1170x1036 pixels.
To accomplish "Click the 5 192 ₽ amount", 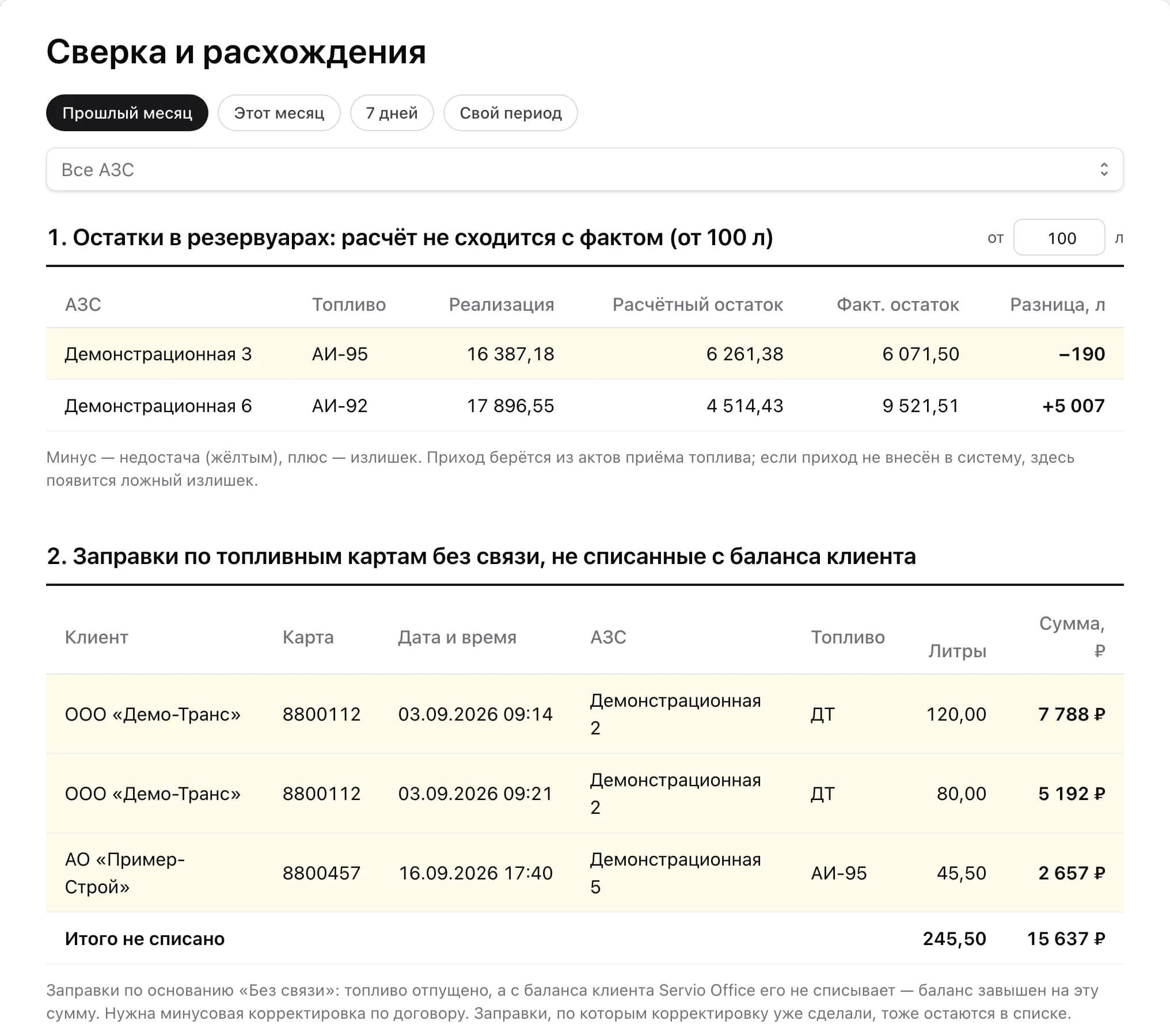I will click(x=1072, y=794).
